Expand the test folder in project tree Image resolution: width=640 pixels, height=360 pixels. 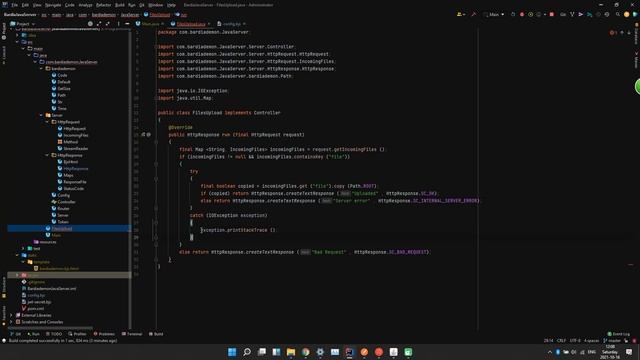coord(23,248)
